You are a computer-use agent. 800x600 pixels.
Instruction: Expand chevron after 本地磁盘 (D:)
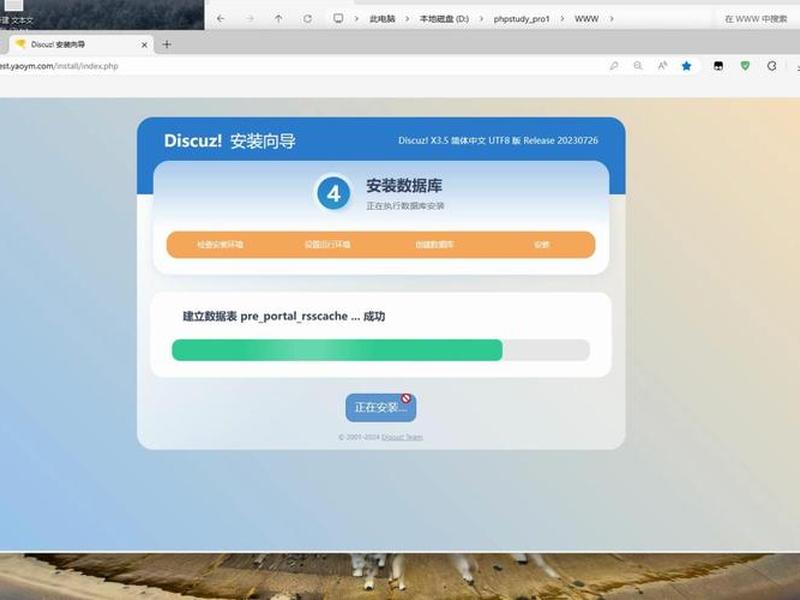[481, 19]
